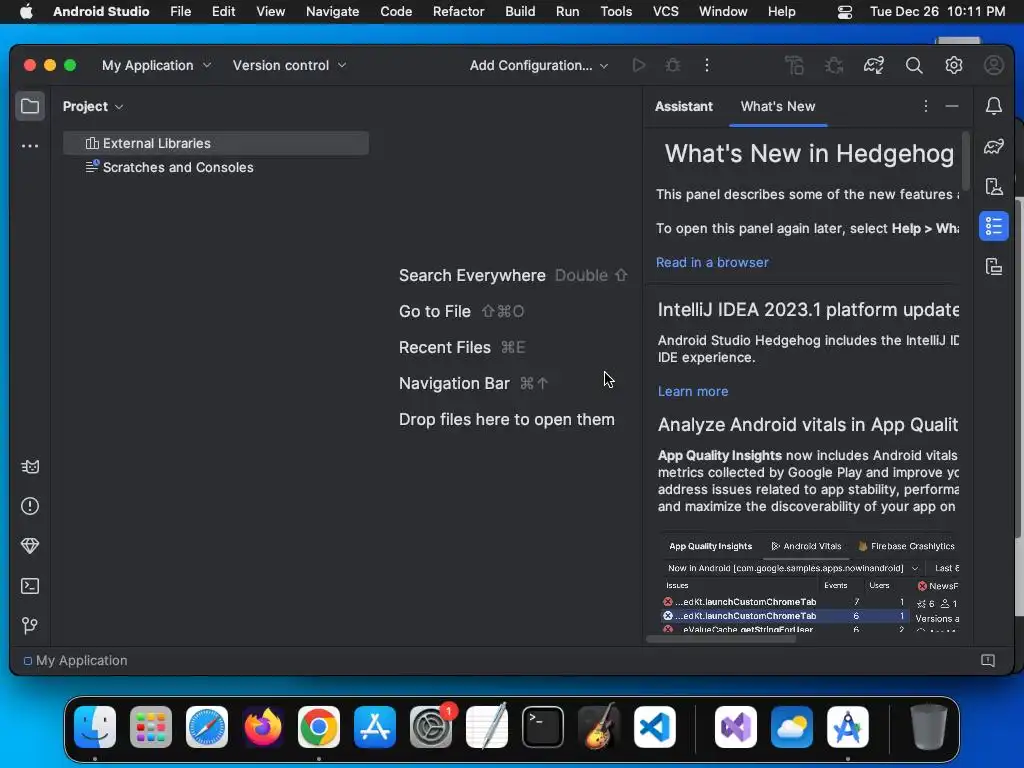
Task: Open Device Explorer icon on right sidebar
Action: pyautogui.click(x=994, y=266)
